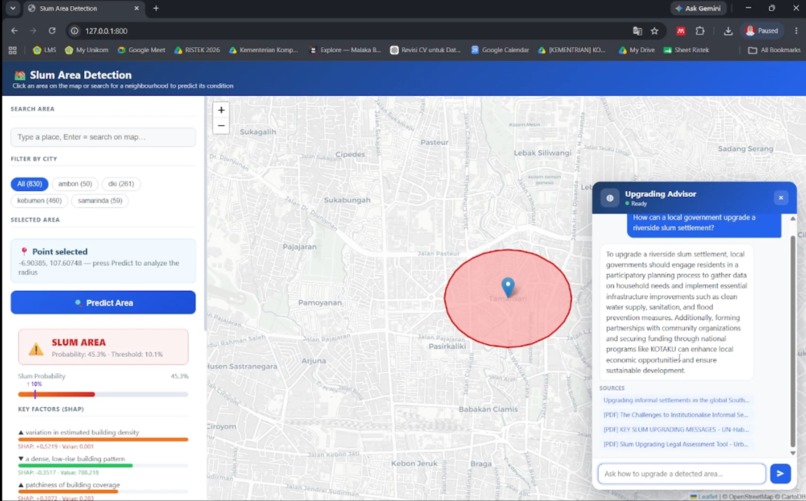Select the diy (261) city filter
The width and height of the screenshot is (806, 501).
tap(121, 184)
